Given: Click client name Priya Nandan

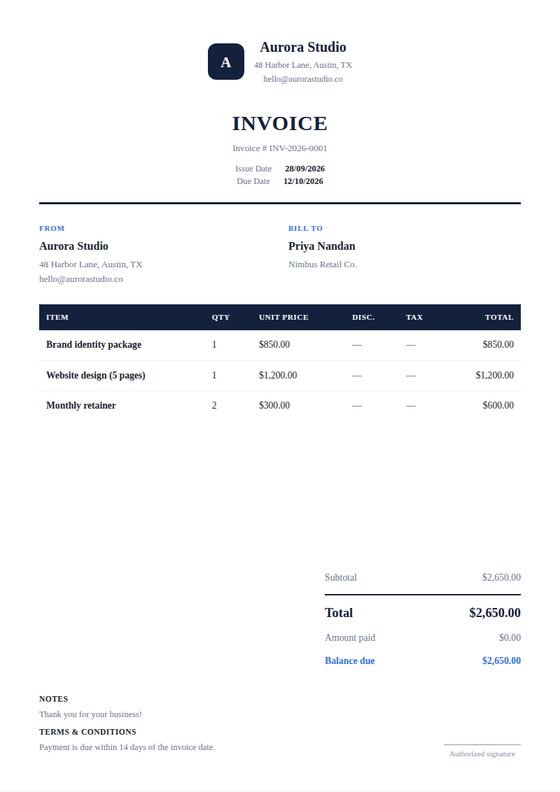Looking at the screenshot, I should coord(322,246).
